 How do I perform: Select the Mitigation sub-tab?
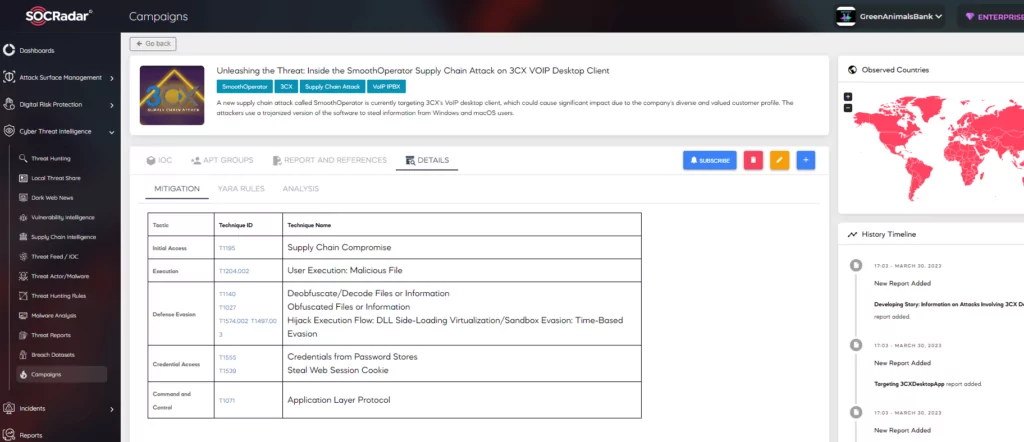177,189
